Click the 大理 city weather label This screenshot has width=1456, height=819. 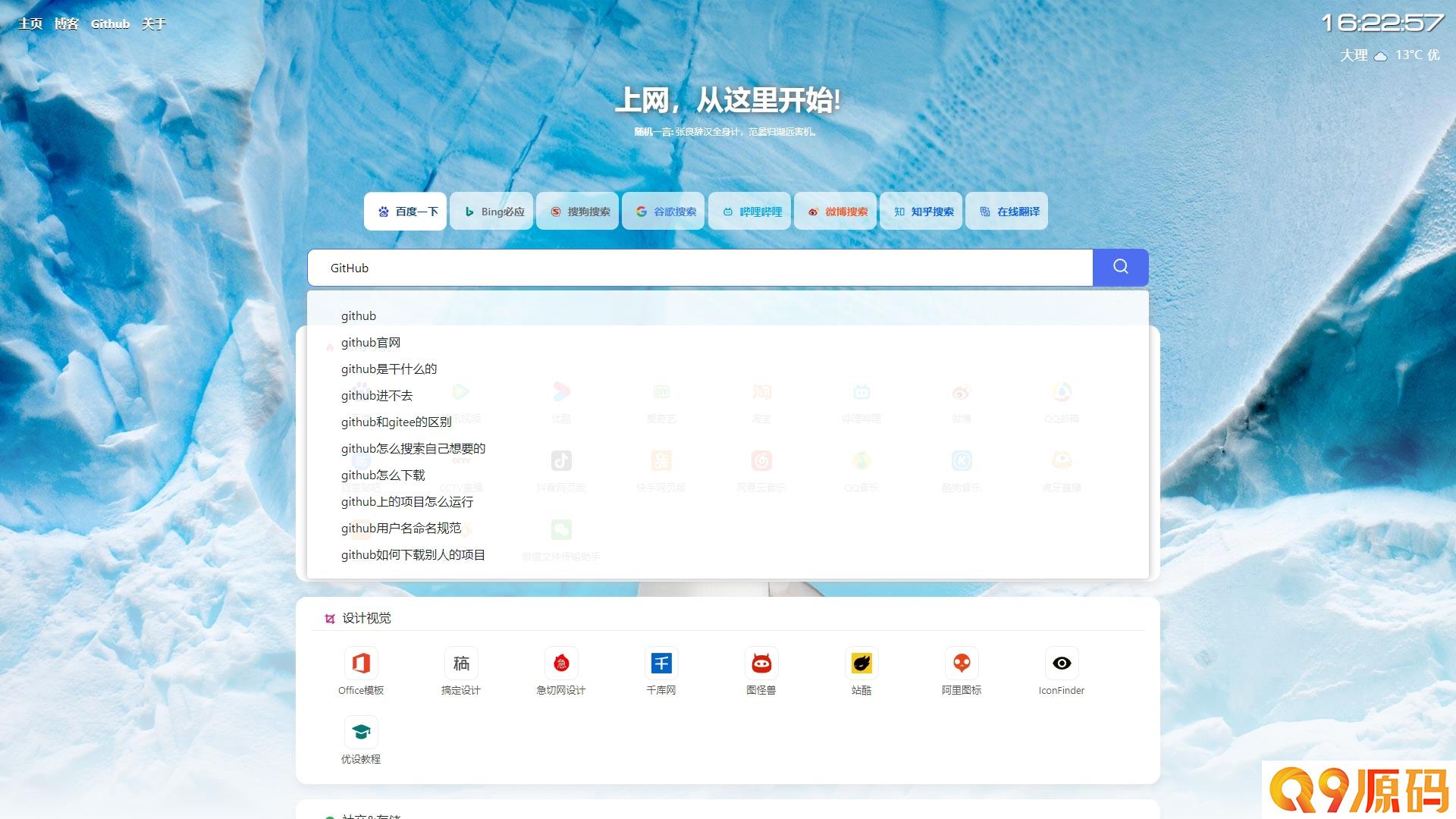[x=1354, y=55]
